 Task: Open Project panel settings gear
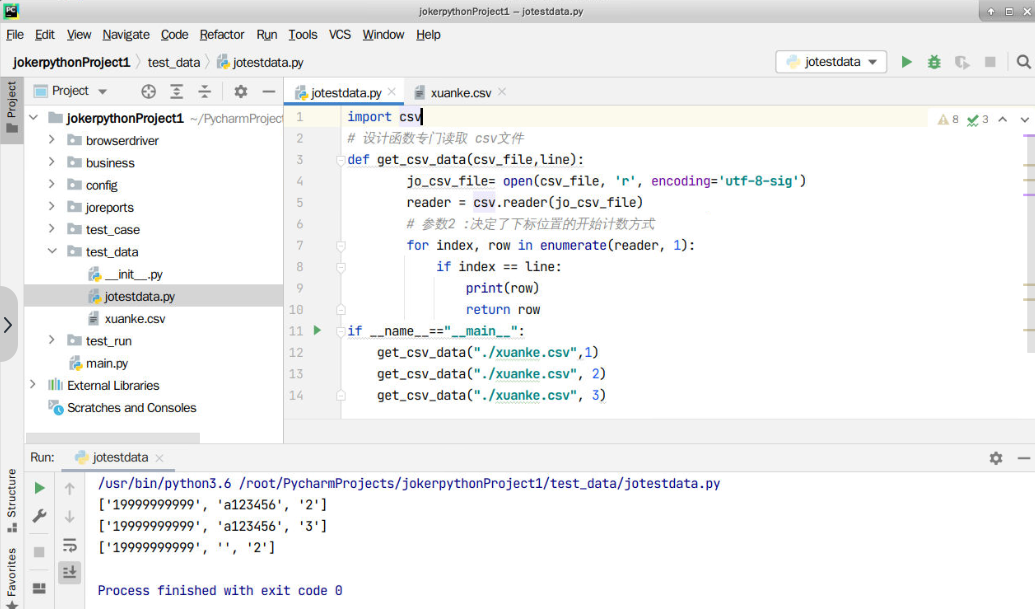click(241, 92)
